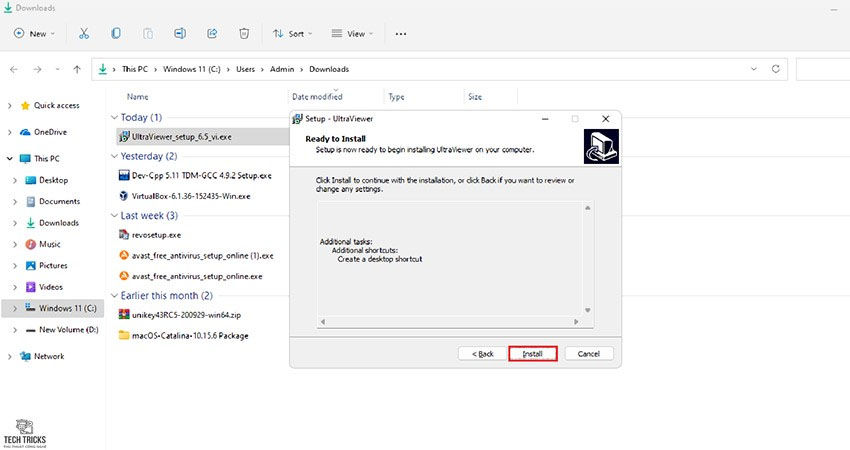
Task: Open recent locations chevron near navigation arrows
Action: 57,69
